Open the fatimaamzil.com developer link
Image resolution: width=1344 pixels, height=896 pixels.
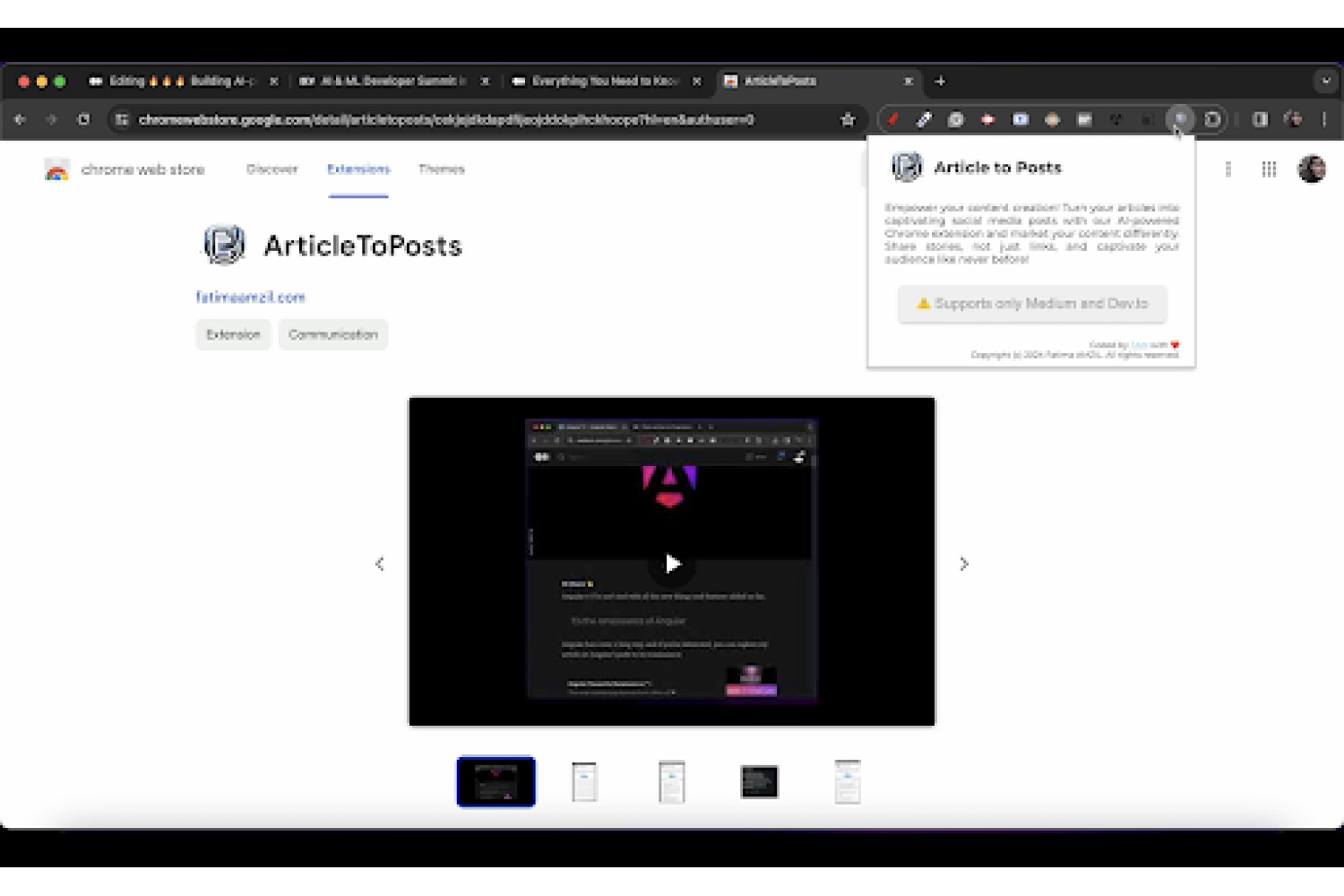251,297
